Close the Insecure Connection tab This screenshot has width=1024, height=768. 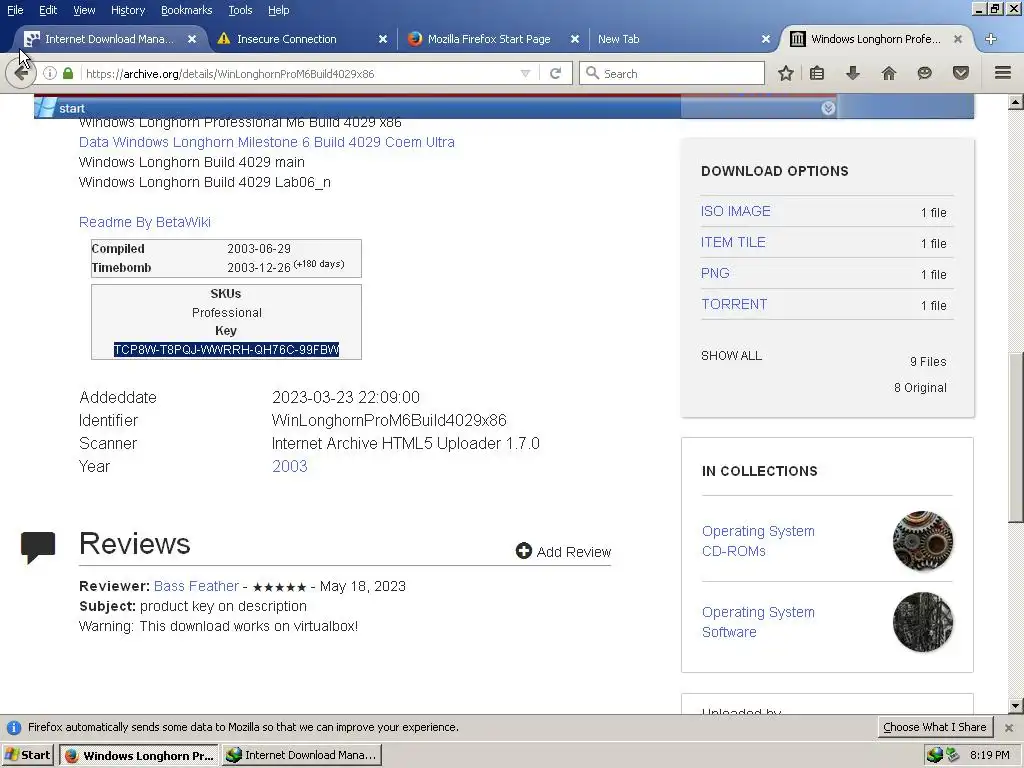[x=383, y=39]
